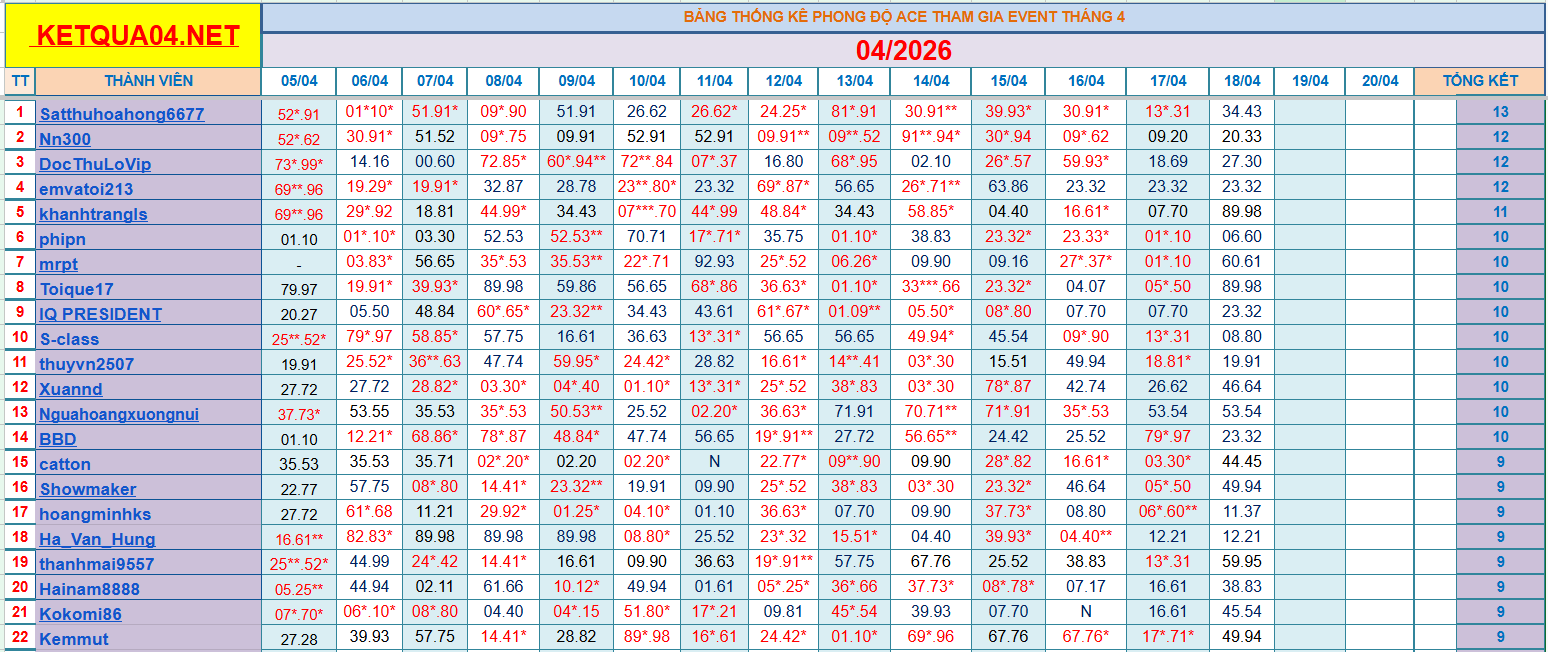Select the khanhtrangls member link
Image resolution: width=1548 pixels, height=652 pixels.
pos(93,214)
